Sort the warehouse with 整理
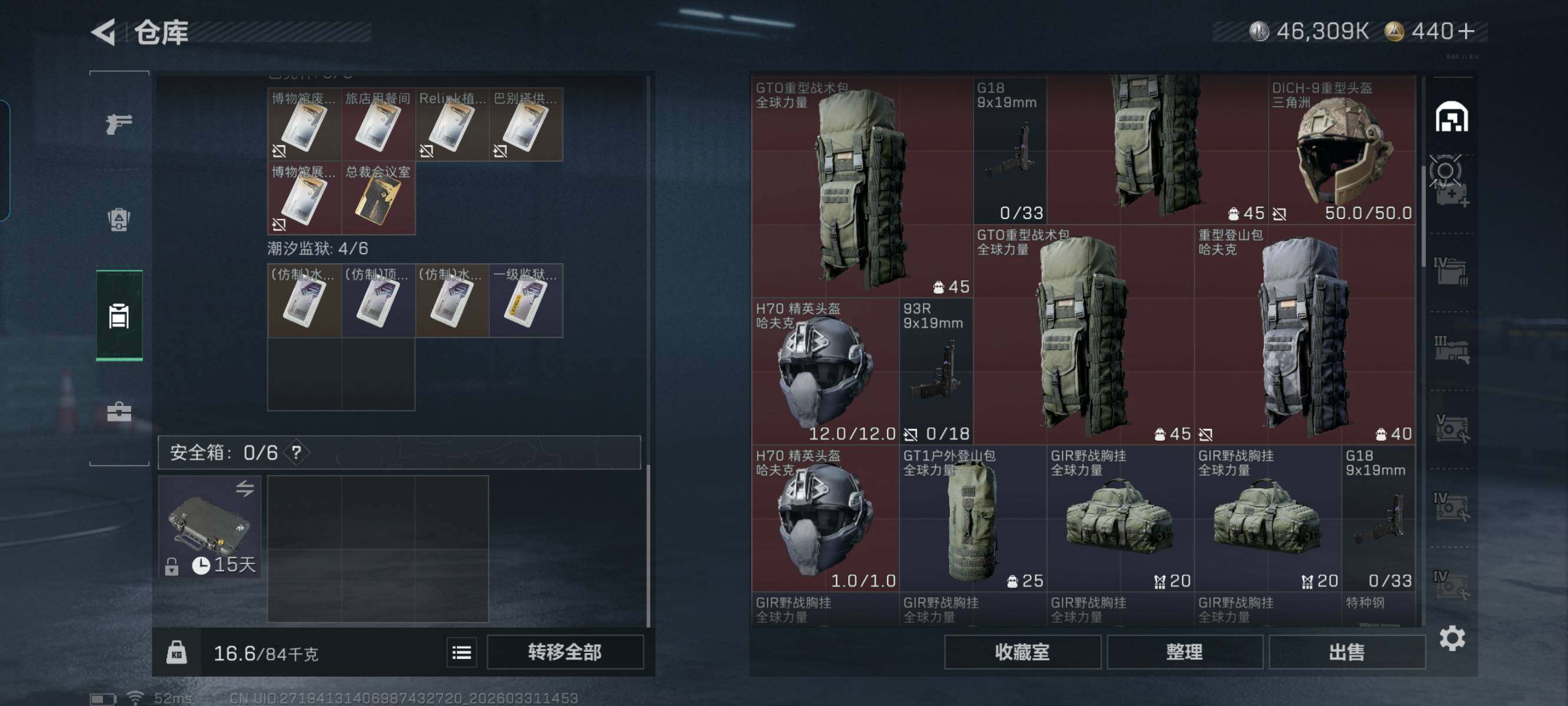The width and height of the screenshot is (1568, 706). 1184,652
